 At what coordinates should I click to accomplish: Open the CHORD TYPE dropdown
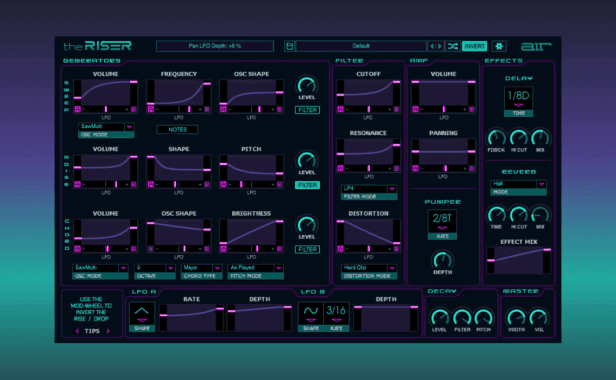tap(201, 268)
